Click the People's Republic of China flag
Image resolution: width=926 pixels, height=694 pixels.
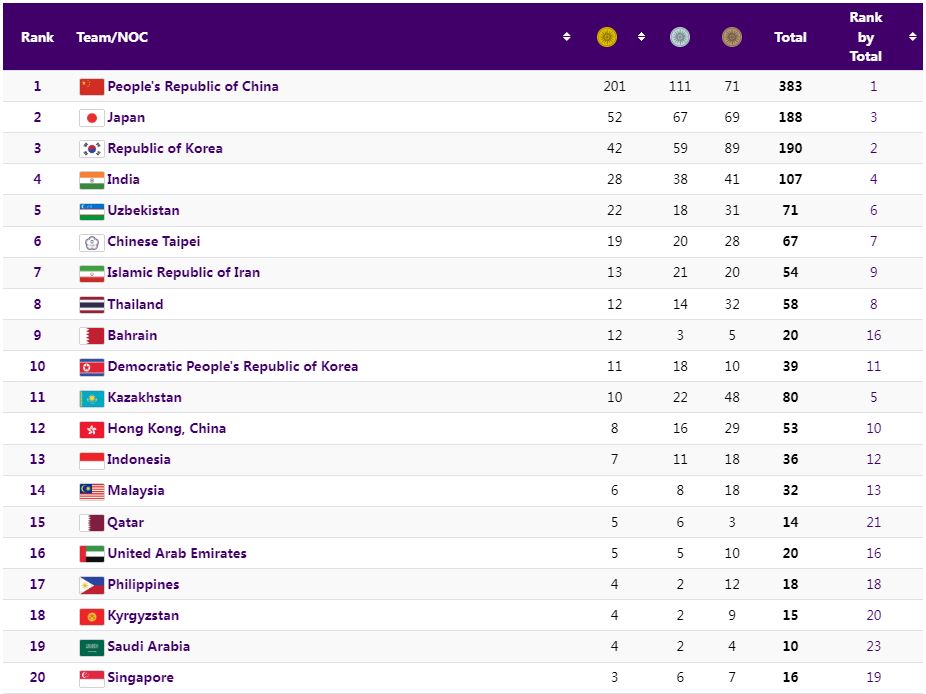pos(91,87)
